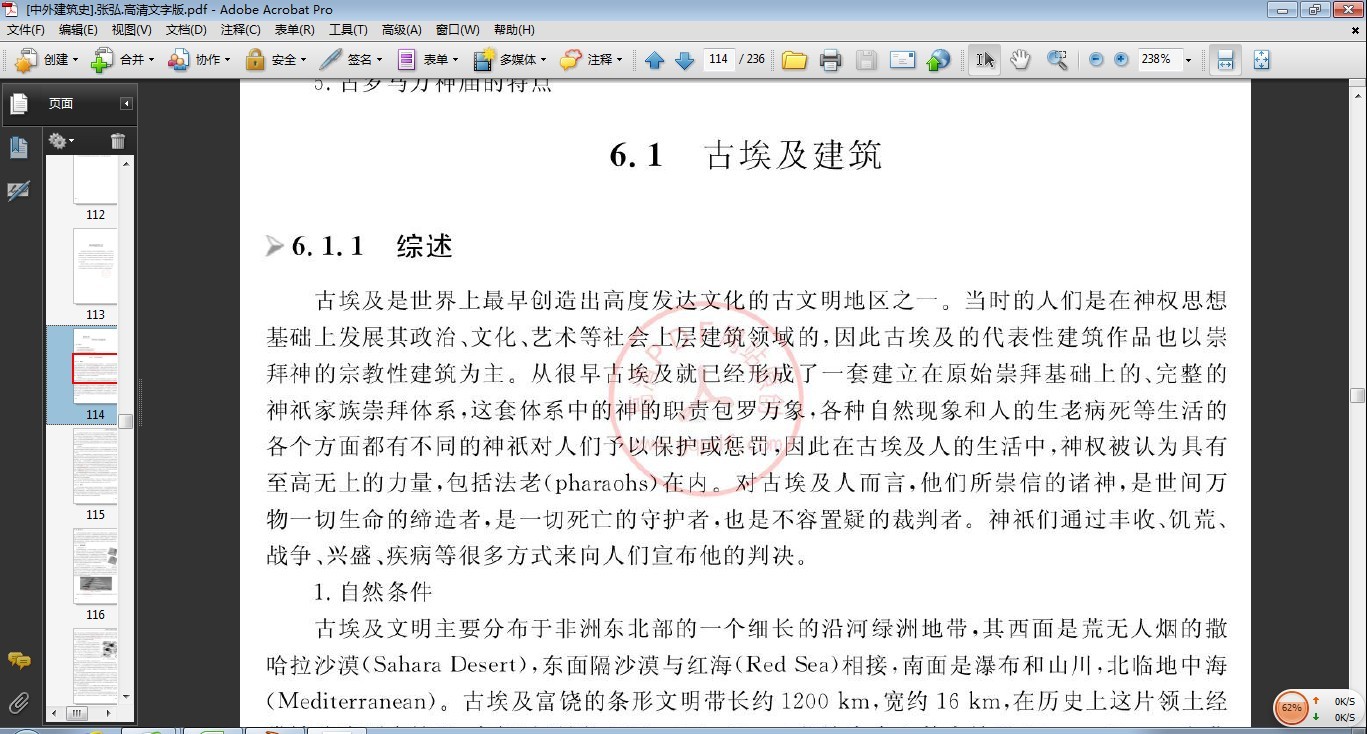Open the 注释(C) menu

pos(240,30)
